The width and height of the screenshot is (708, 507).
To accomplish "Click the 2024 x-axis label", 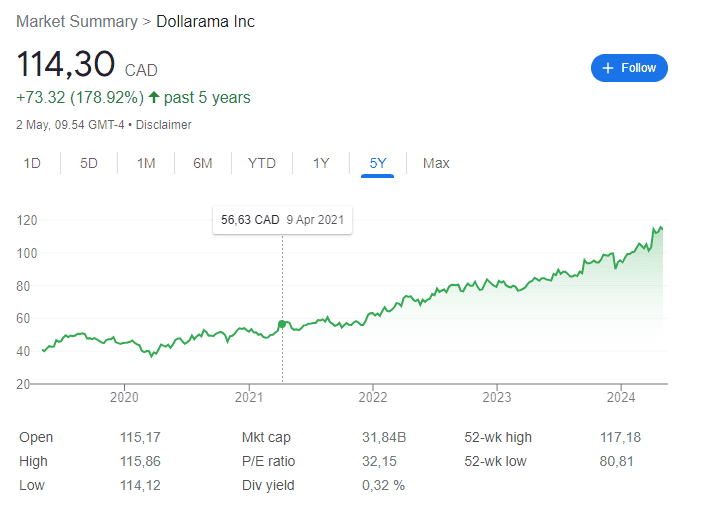I will (621, 397).
